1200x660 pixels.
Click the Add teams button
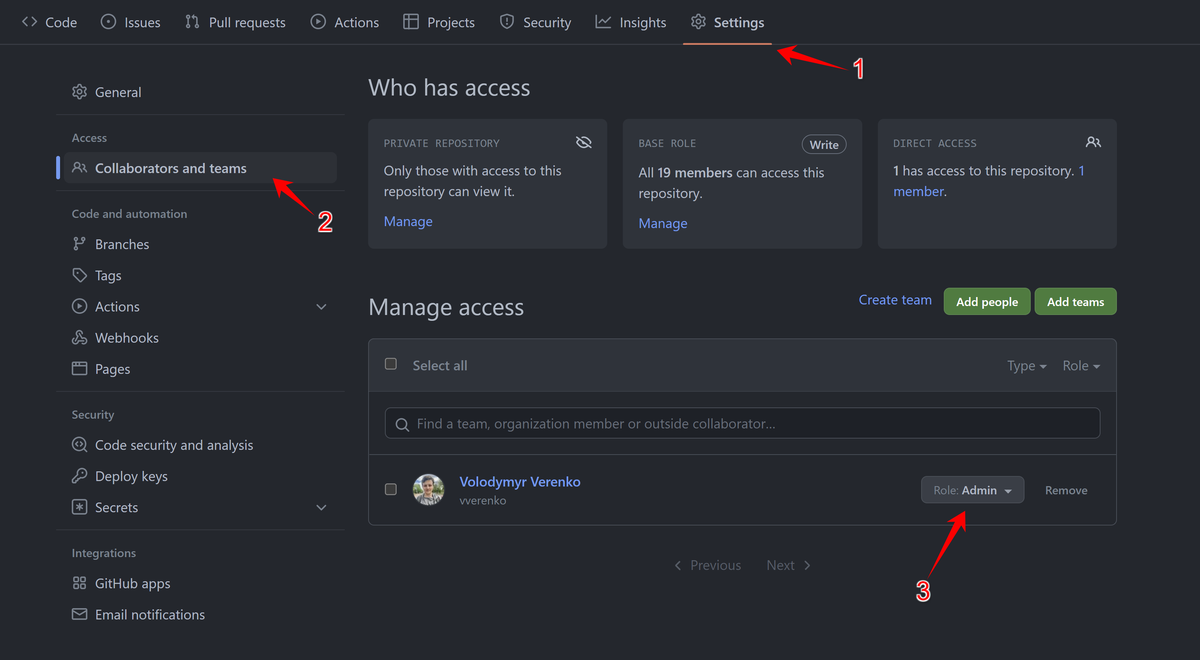(x=1075, y=302)
